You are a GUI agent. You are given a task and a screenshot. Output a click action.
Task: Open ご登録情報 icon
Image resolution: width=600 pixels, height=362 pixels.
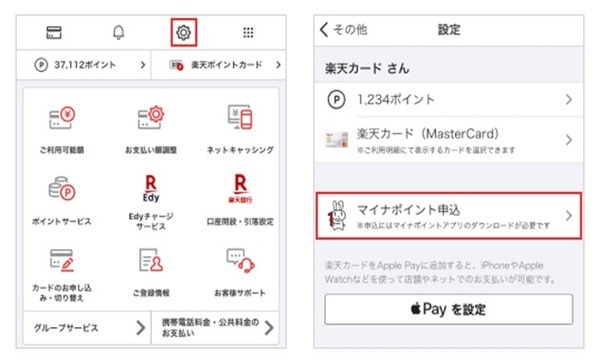pos(151,260)
